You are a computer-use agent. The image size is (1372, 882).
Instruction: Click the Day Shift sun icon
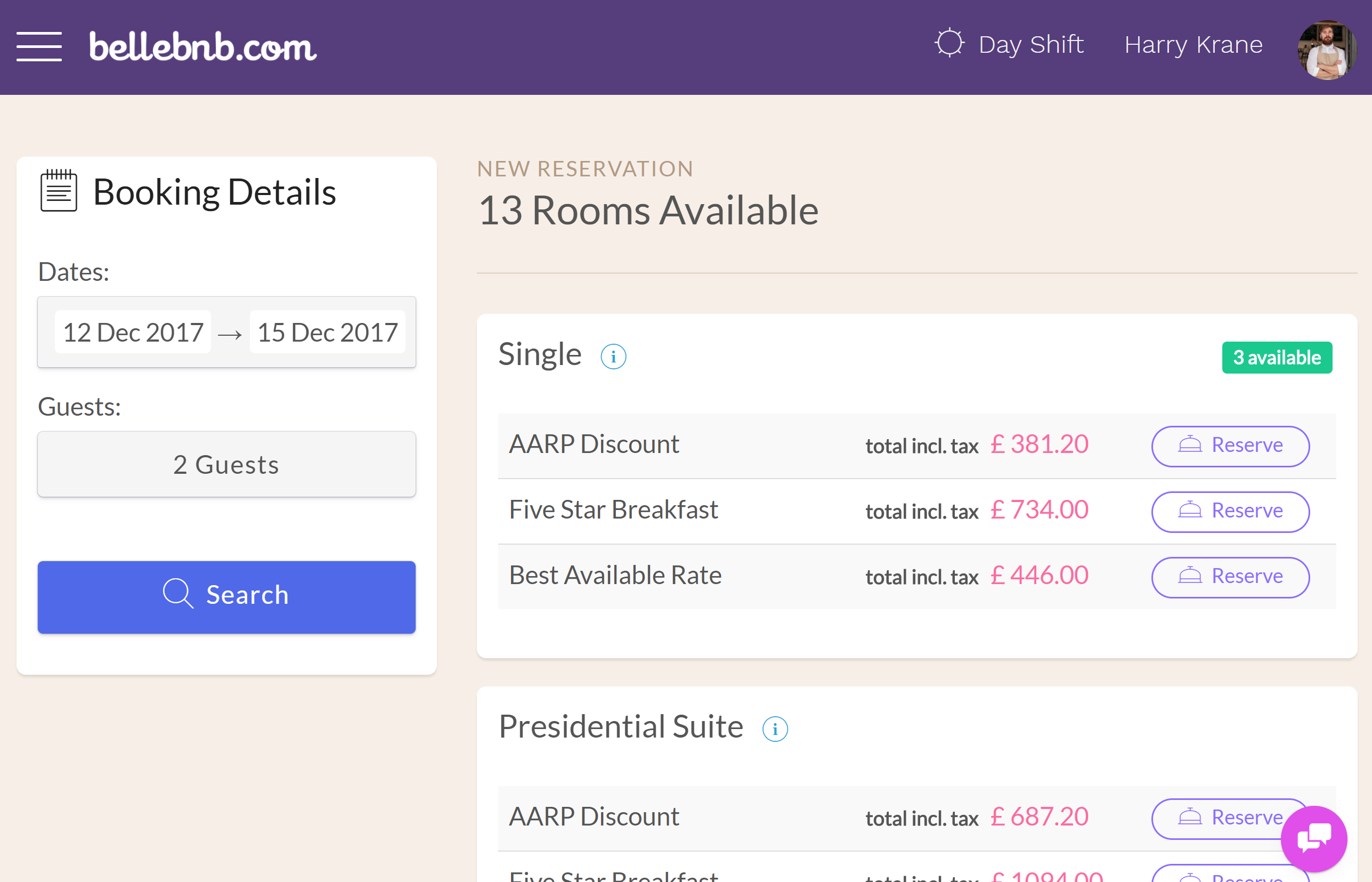pyautogui.click(x=948, y=43)
